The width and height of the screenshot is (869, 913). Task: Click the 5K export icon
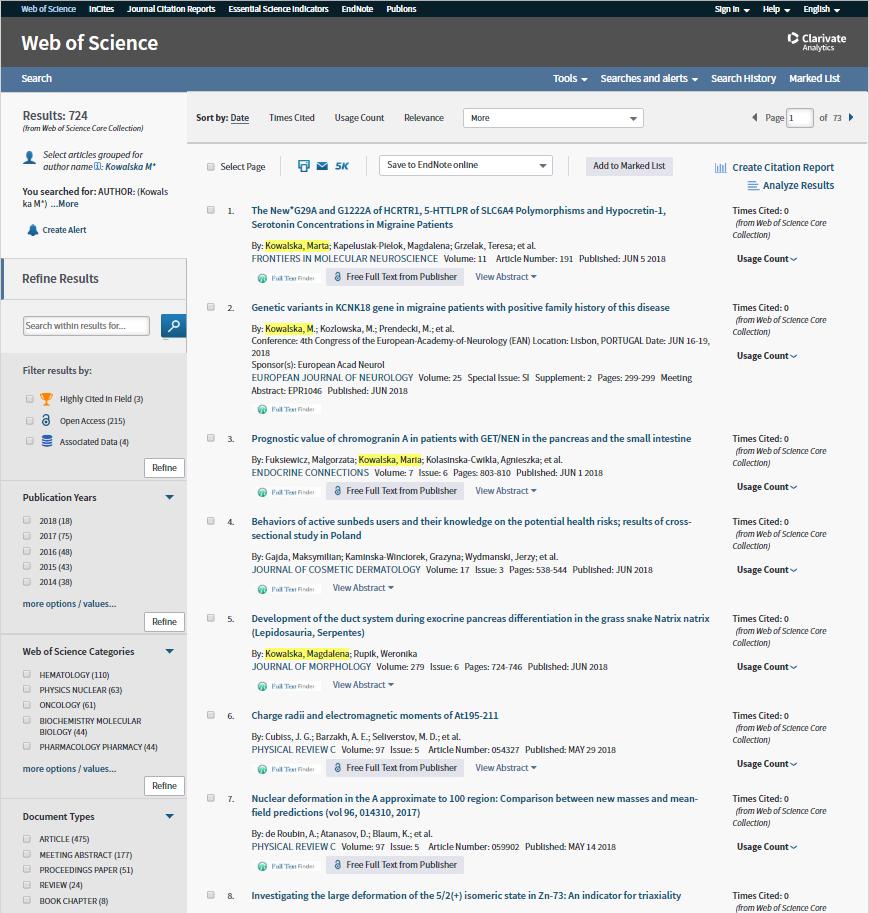coord(342,166)
